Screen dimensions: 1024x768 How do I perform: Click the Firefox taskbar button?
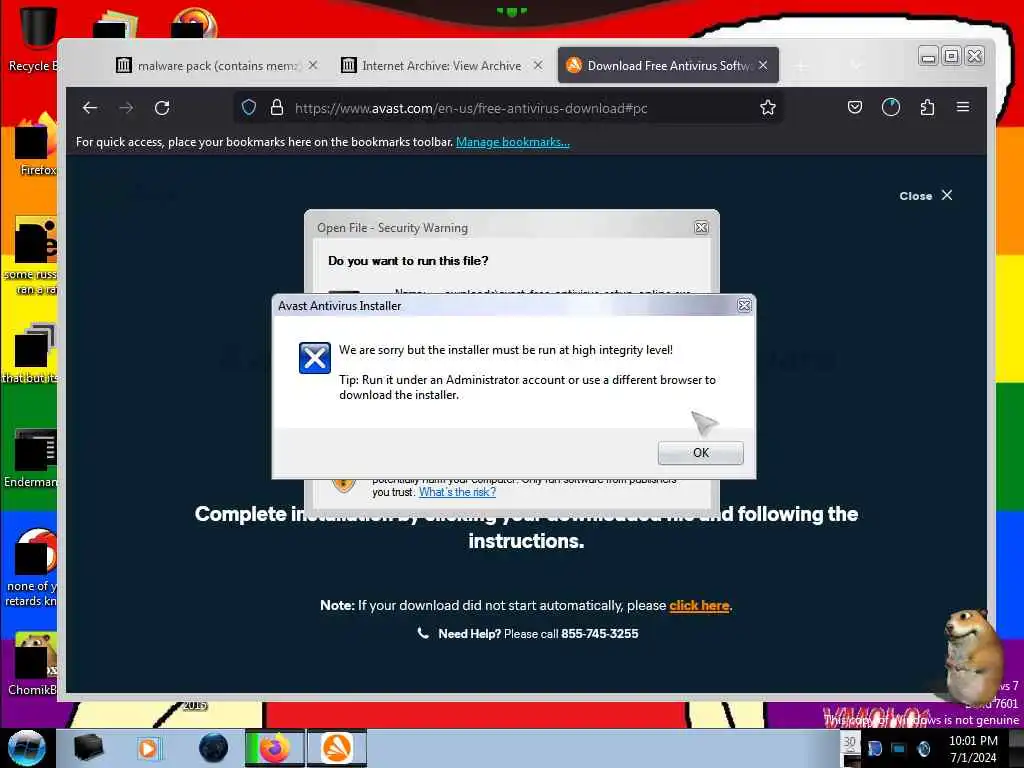[x=274, y=748]
